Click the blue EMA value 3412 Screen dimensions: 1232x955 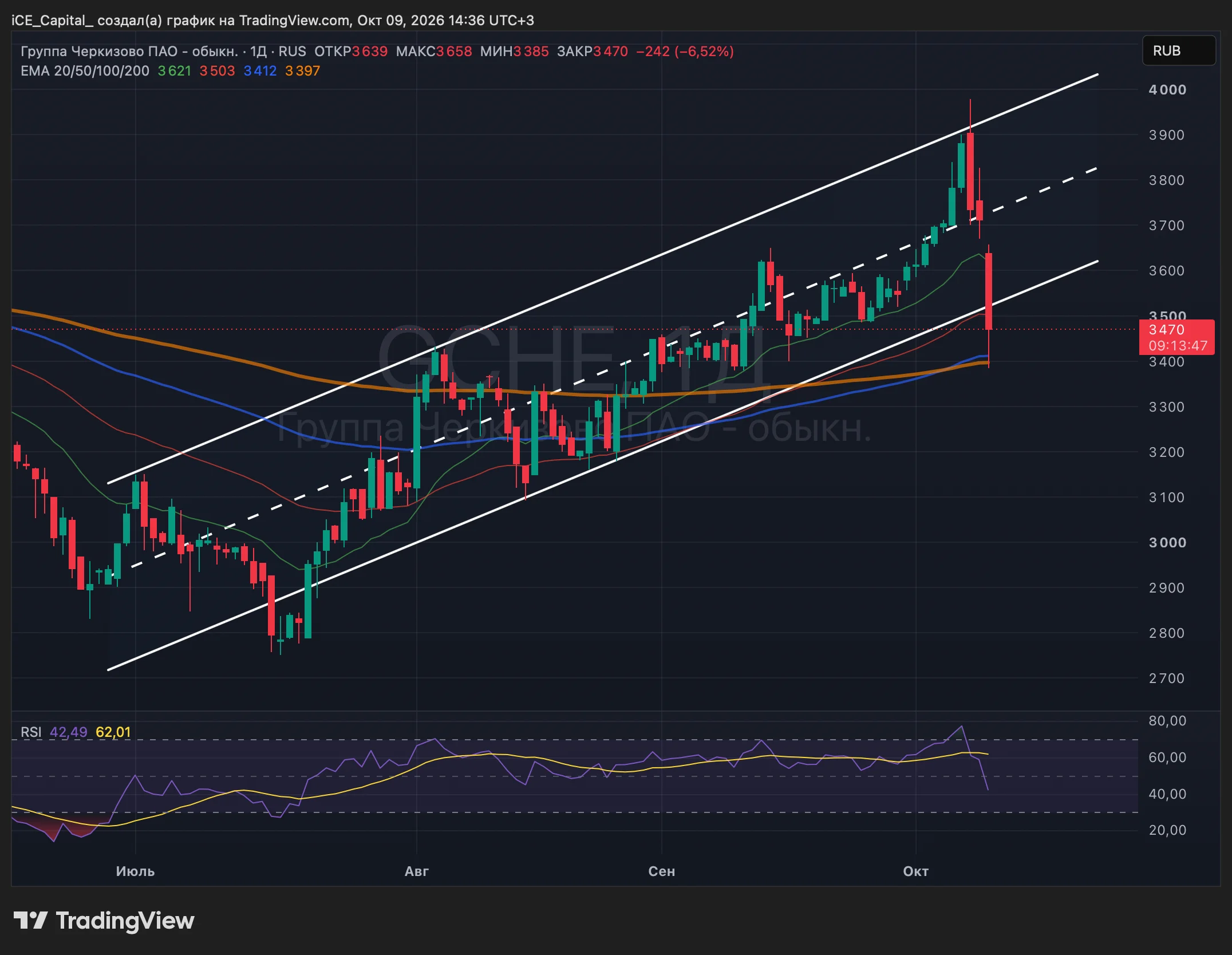click(x=260, y=71)
